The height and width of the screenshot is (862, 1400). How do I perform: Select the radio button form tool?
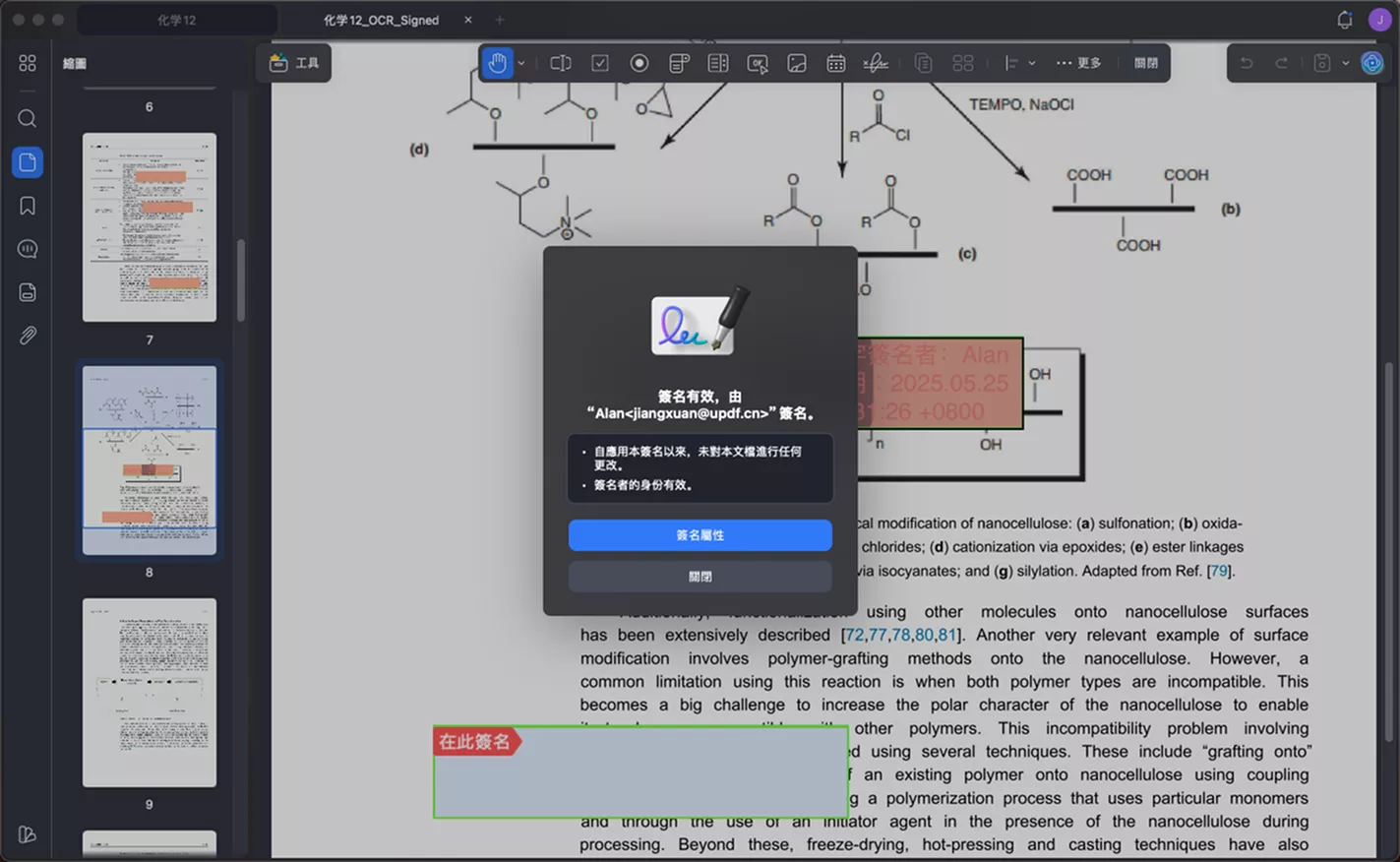coord(639,63)
